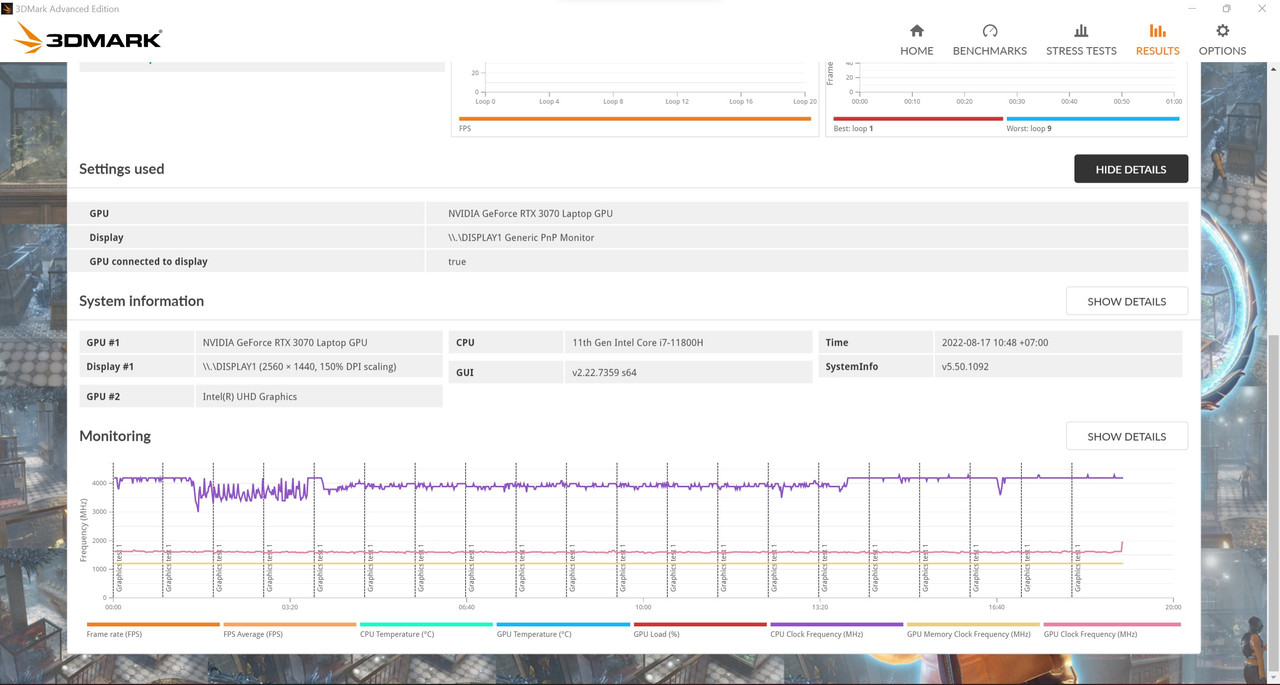The height and width of the screenshot is (685, 1280).
Task: Click the GPU #1 label cell
Action: (x=137, y=342)
